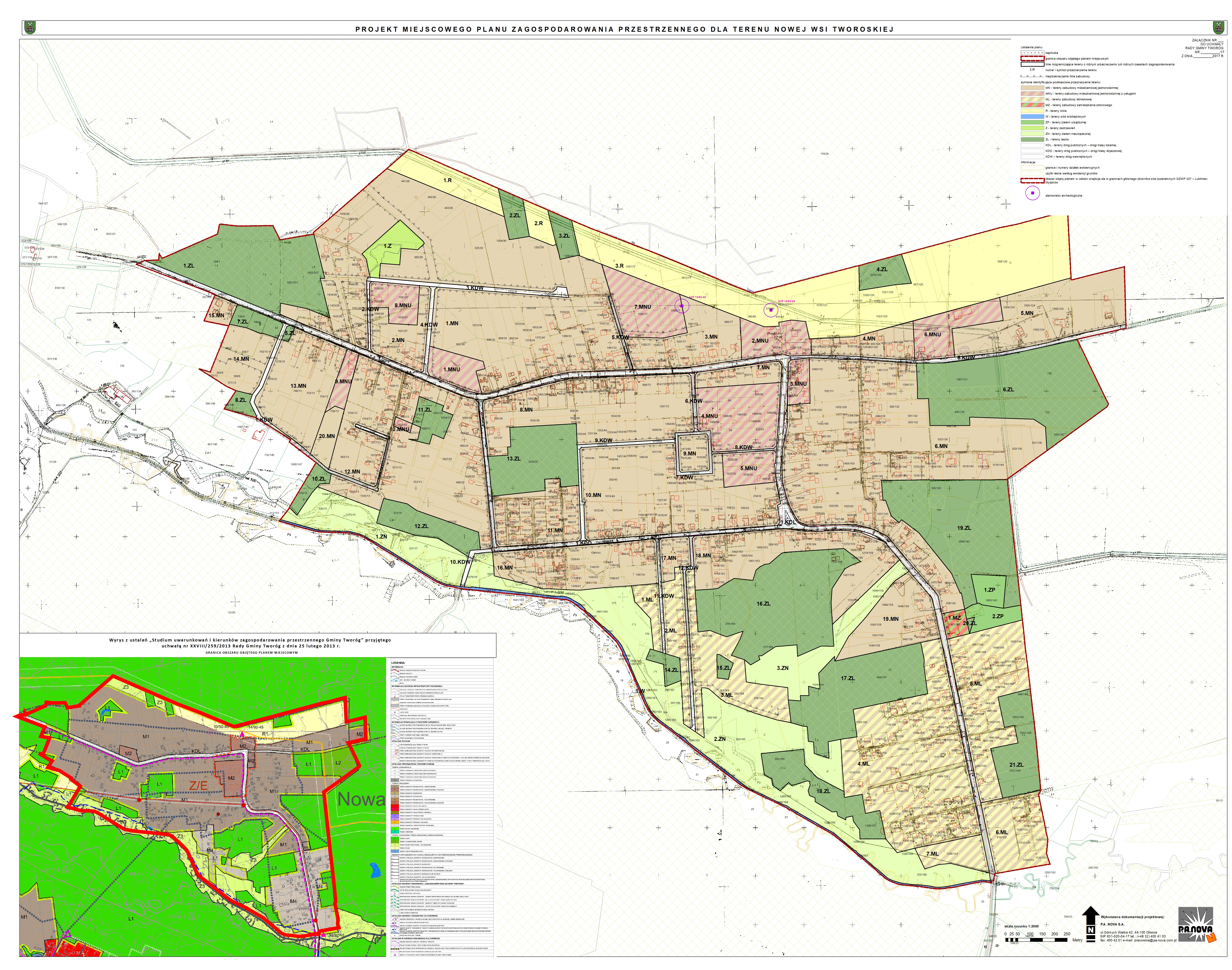Click forest zone label 1.ZL
The image size is (1232, 970).
tap(189, 266)
